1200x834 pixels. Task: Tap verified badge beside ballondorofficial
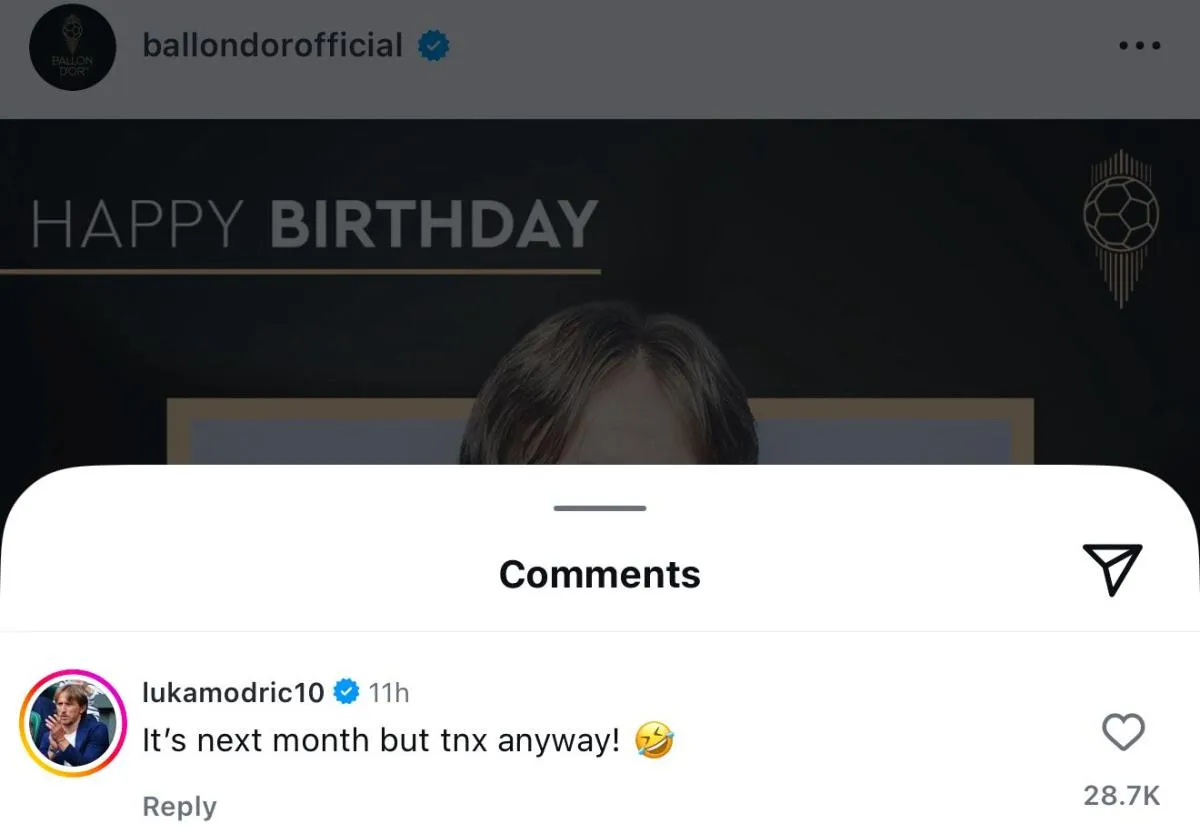pos(433,46)
